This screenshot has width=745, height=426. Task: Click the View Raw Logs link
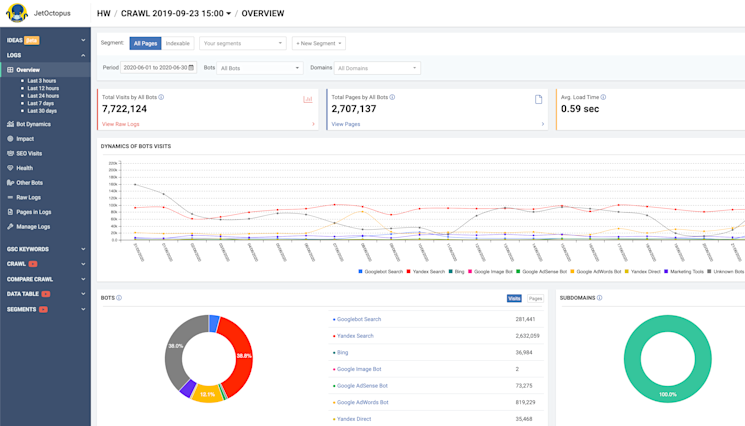(x=122, y=124)
